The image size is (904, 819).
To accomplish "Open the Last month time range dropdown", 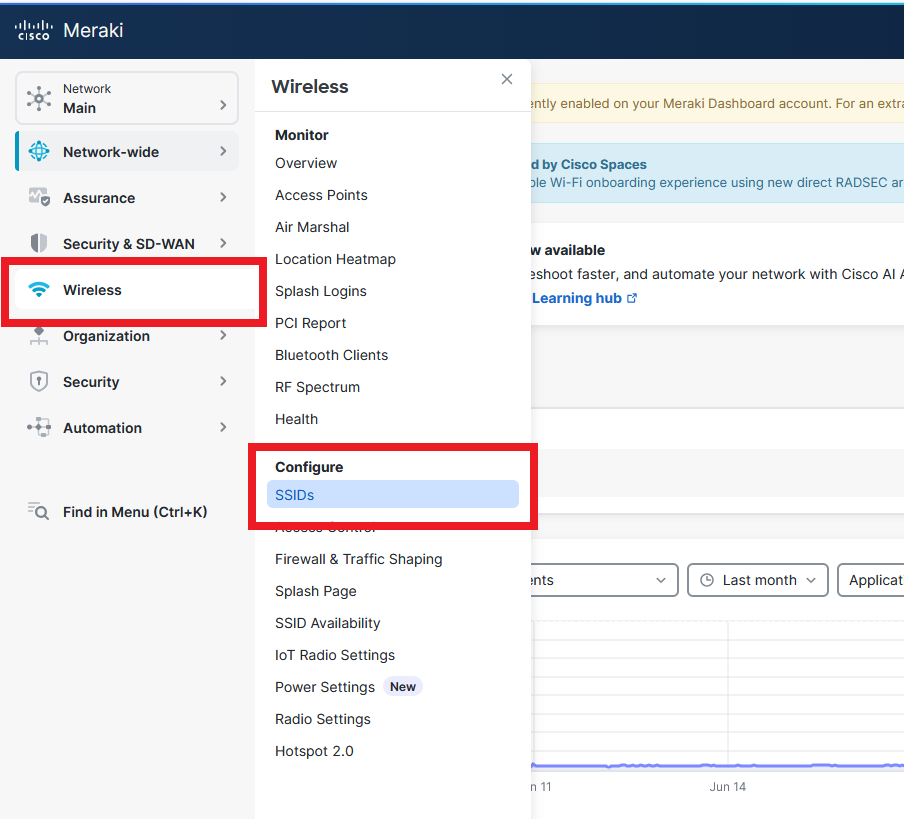I will [x=758, y=580].
